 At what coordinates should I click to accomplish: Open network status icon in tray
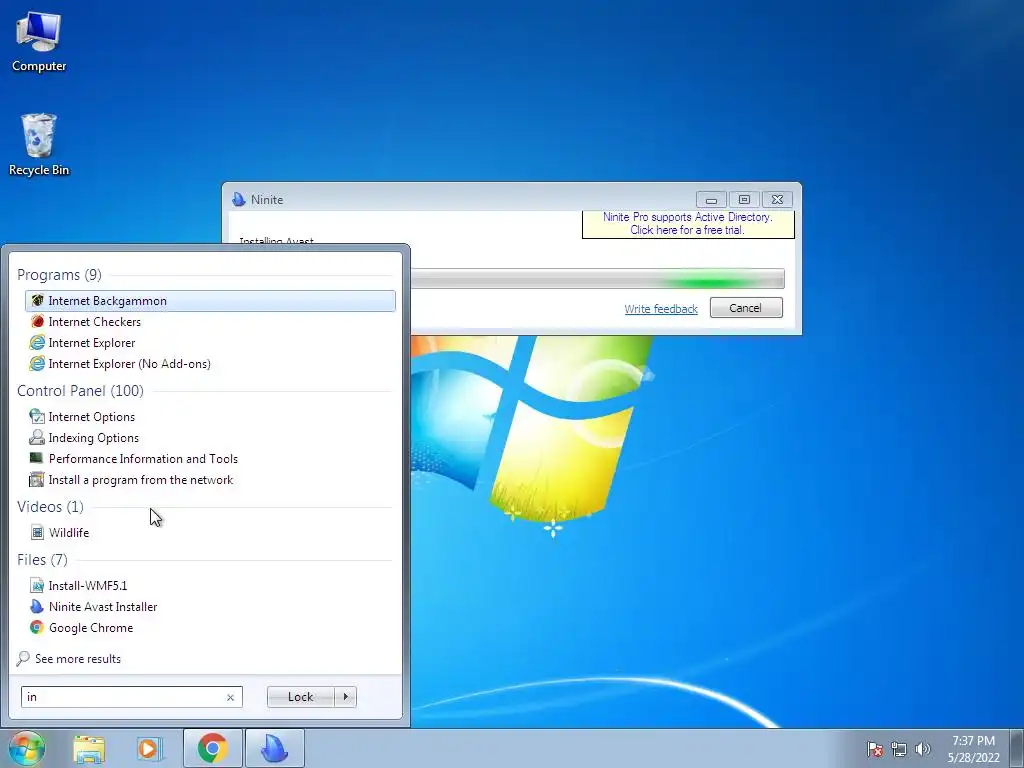pyautogui.click(x=899, y=749)
